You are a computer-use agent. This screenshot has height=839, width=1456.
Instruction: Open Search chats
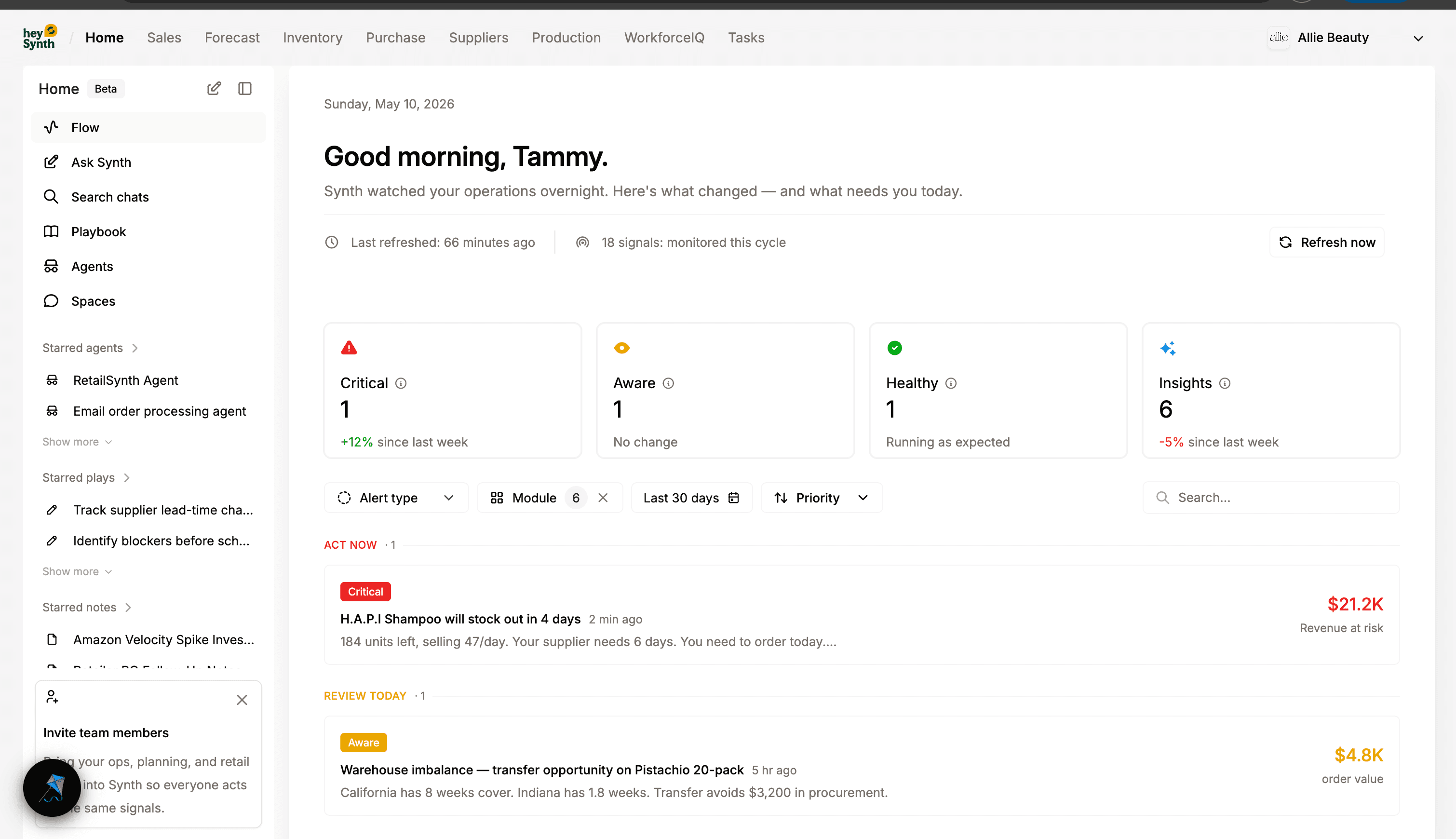pyautogui.click(x=148, y=197)
